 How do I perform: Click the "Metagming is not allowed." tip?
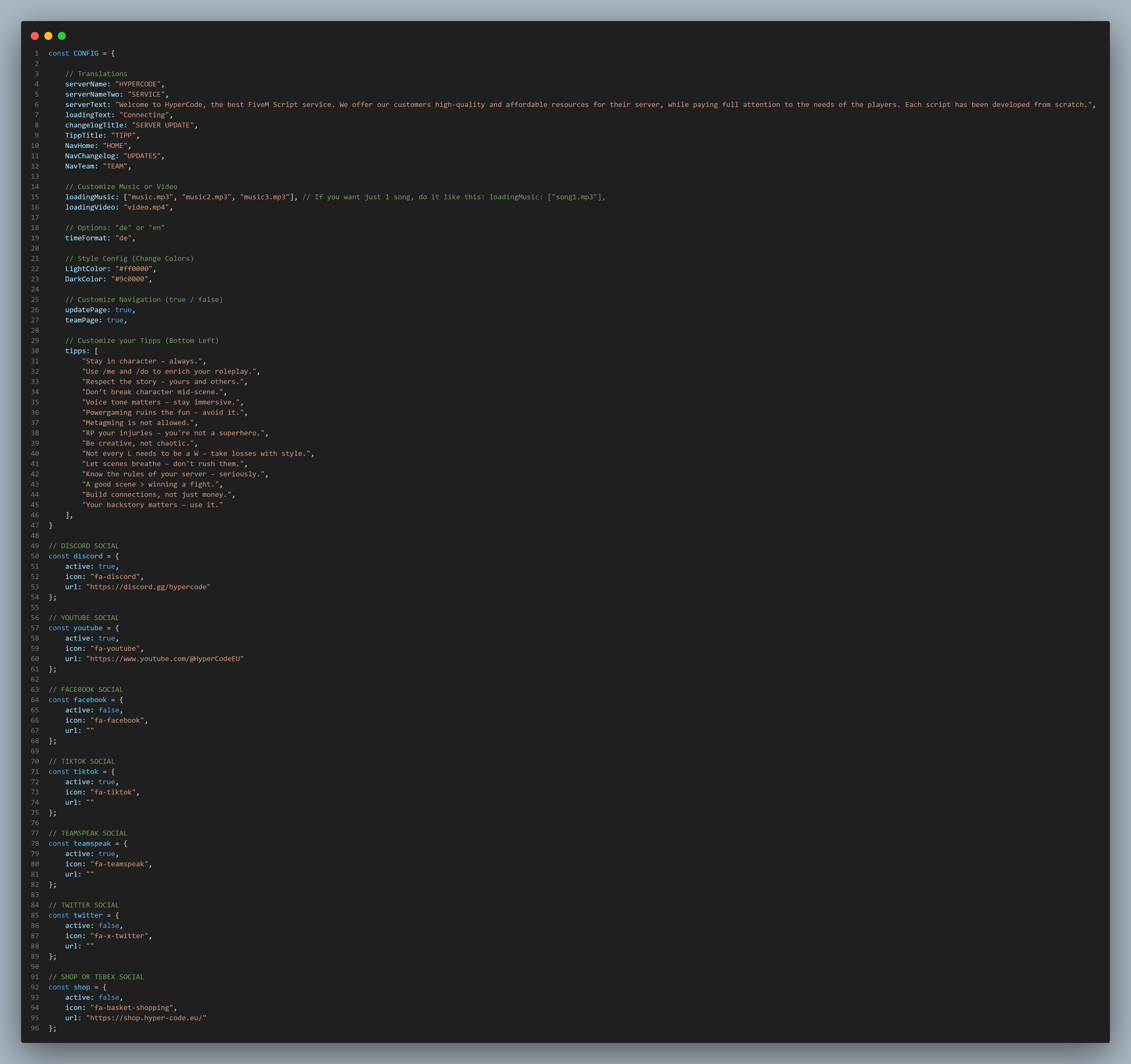(x=138, y=423)
